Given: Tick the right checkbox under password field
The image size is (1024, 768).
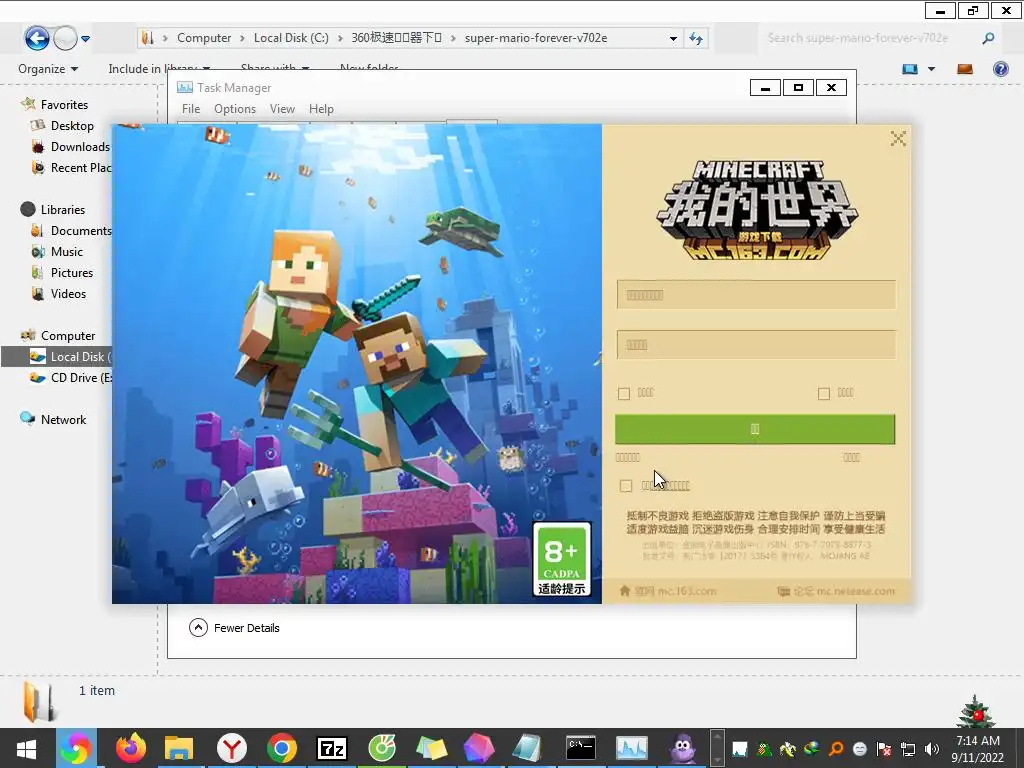Looking at the screenshot, I should pyautogui.click(x=824, y=393).
